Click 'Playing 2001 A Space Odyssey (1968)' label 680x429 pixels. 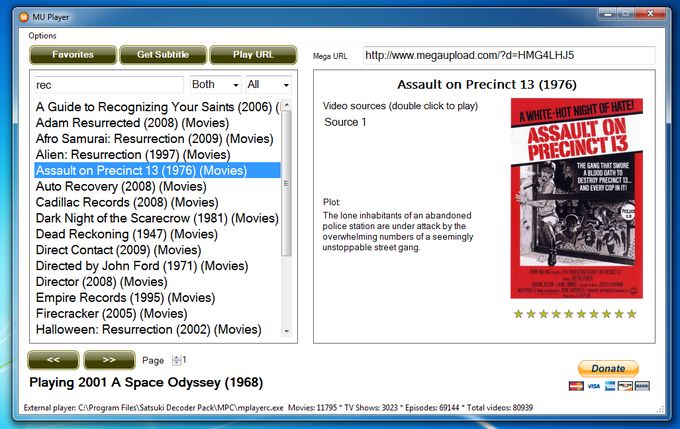click(x=146, y=383)
